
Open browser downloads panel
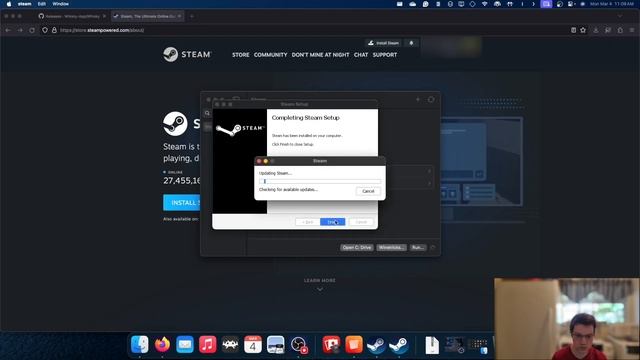click(596, 30)
